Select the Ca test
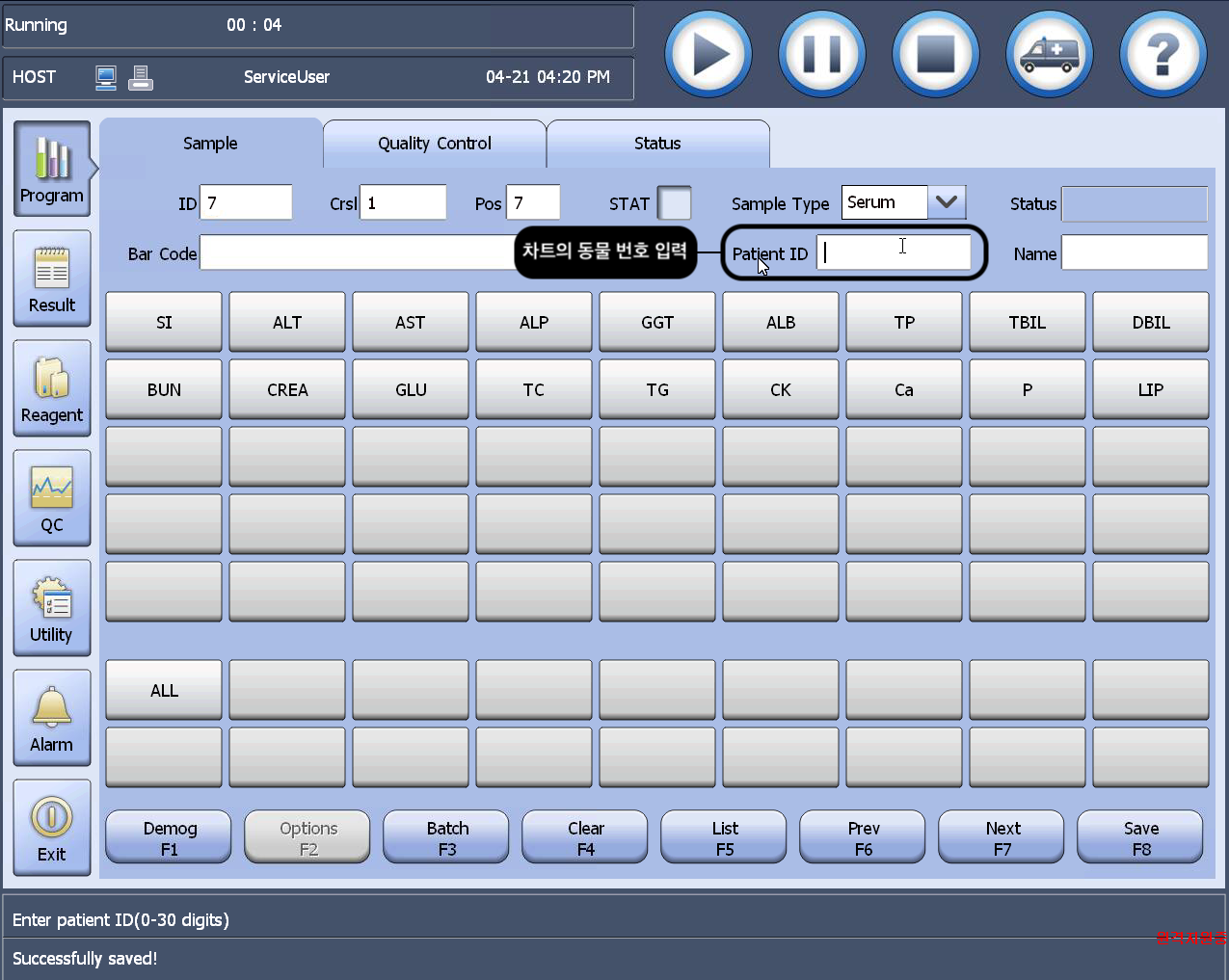Image resolution: width=1229 pixels, height=980 pixels. 904,389
